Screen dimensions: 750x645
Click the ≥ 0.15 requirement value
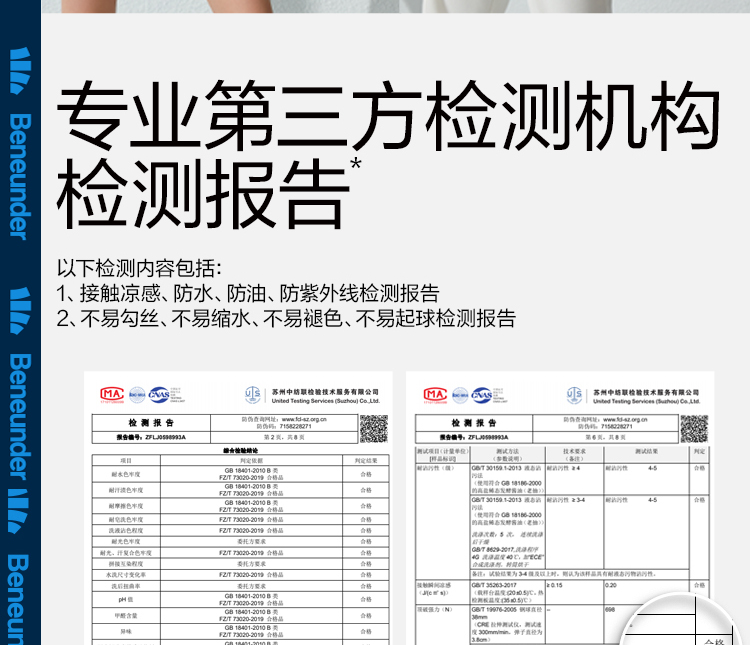555,585
